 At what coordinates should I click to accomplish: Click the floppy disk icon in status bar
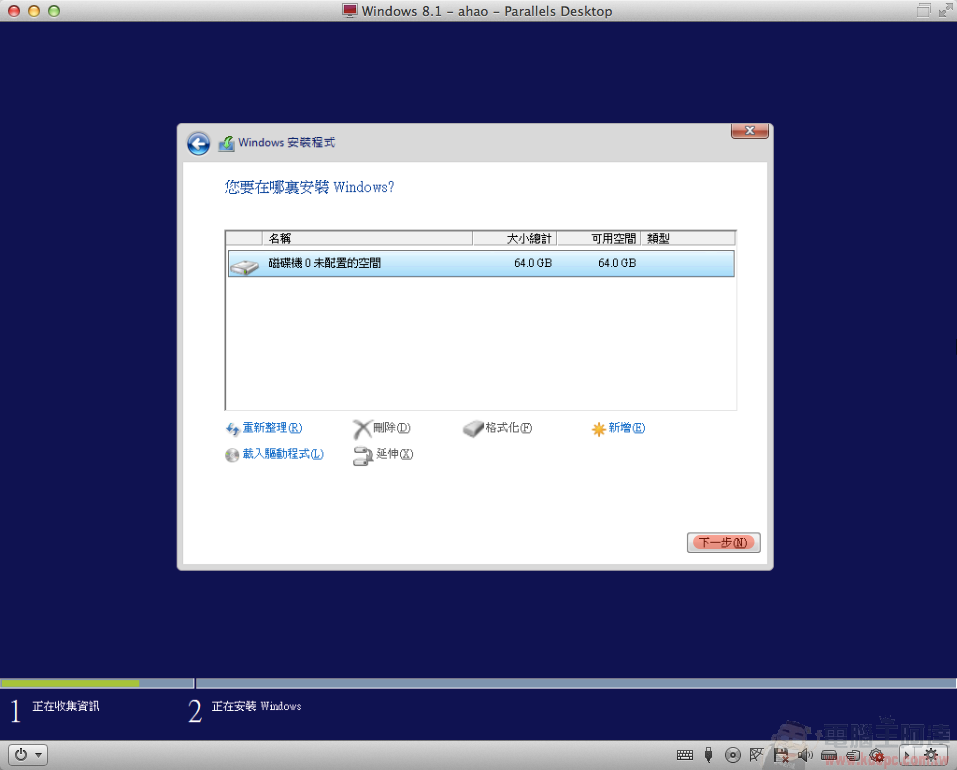781,755
